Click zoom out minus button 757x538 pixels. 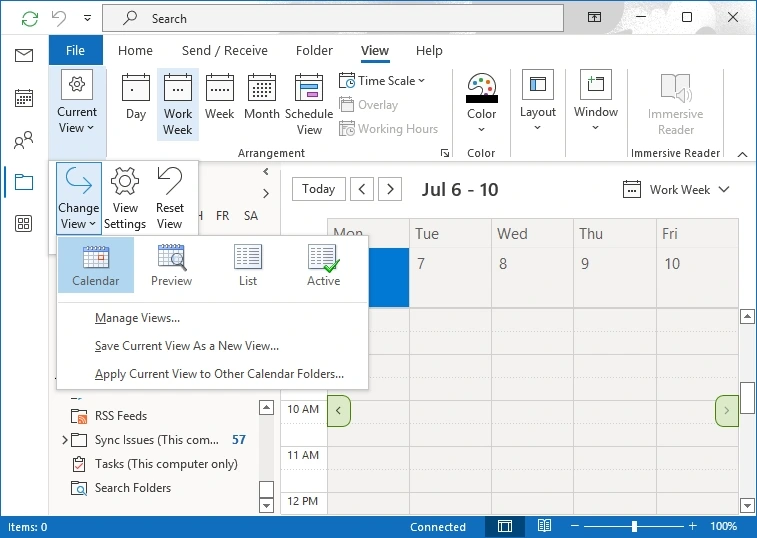click(575, 526)
